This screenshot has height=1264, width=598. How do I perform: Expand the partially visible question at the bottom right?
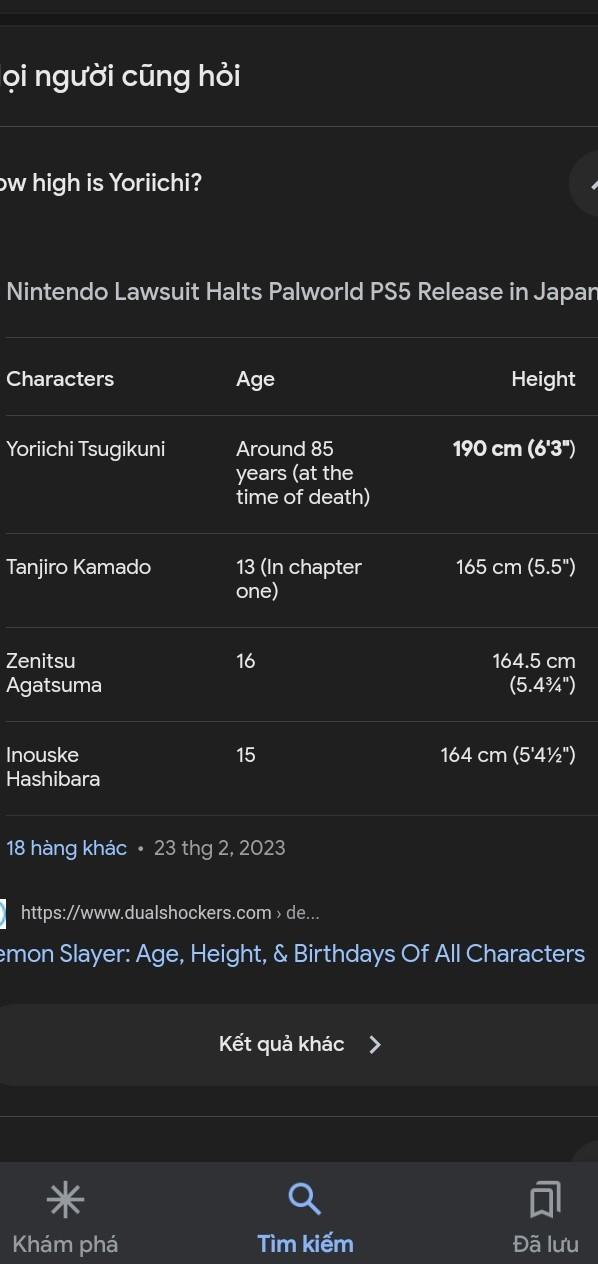tap(588, 1152)
